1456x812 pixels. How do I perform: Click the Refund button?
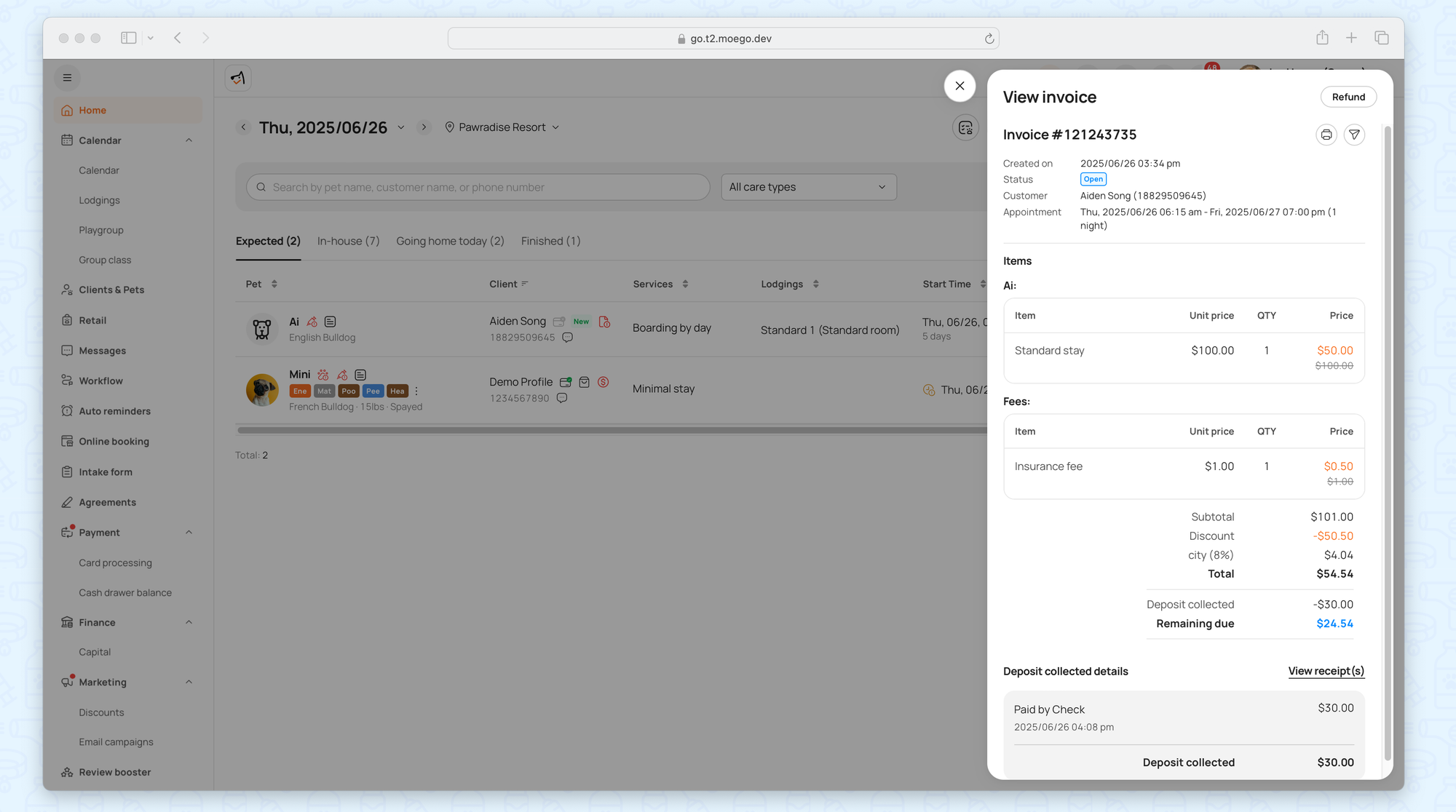click(x=1348, y=97)
